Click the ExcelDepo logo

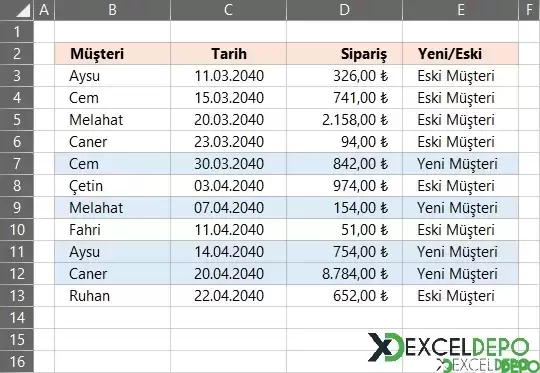[448, 347]
